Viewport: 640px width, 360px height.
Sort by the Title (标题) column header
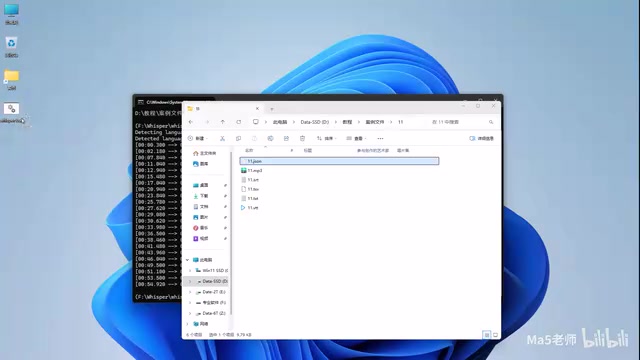pyautogui.click(x=308, y=151)
